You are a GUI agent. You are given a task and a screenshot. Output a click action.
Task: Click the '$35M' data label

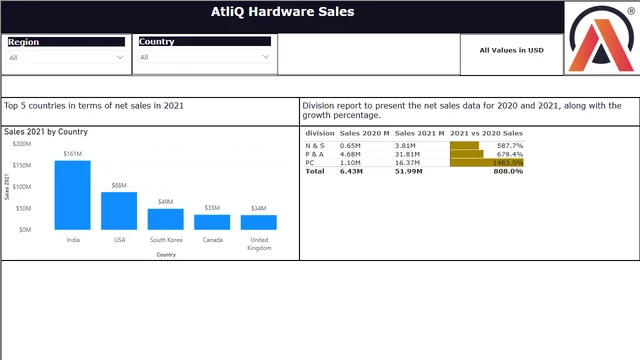(x=212, y=208)
